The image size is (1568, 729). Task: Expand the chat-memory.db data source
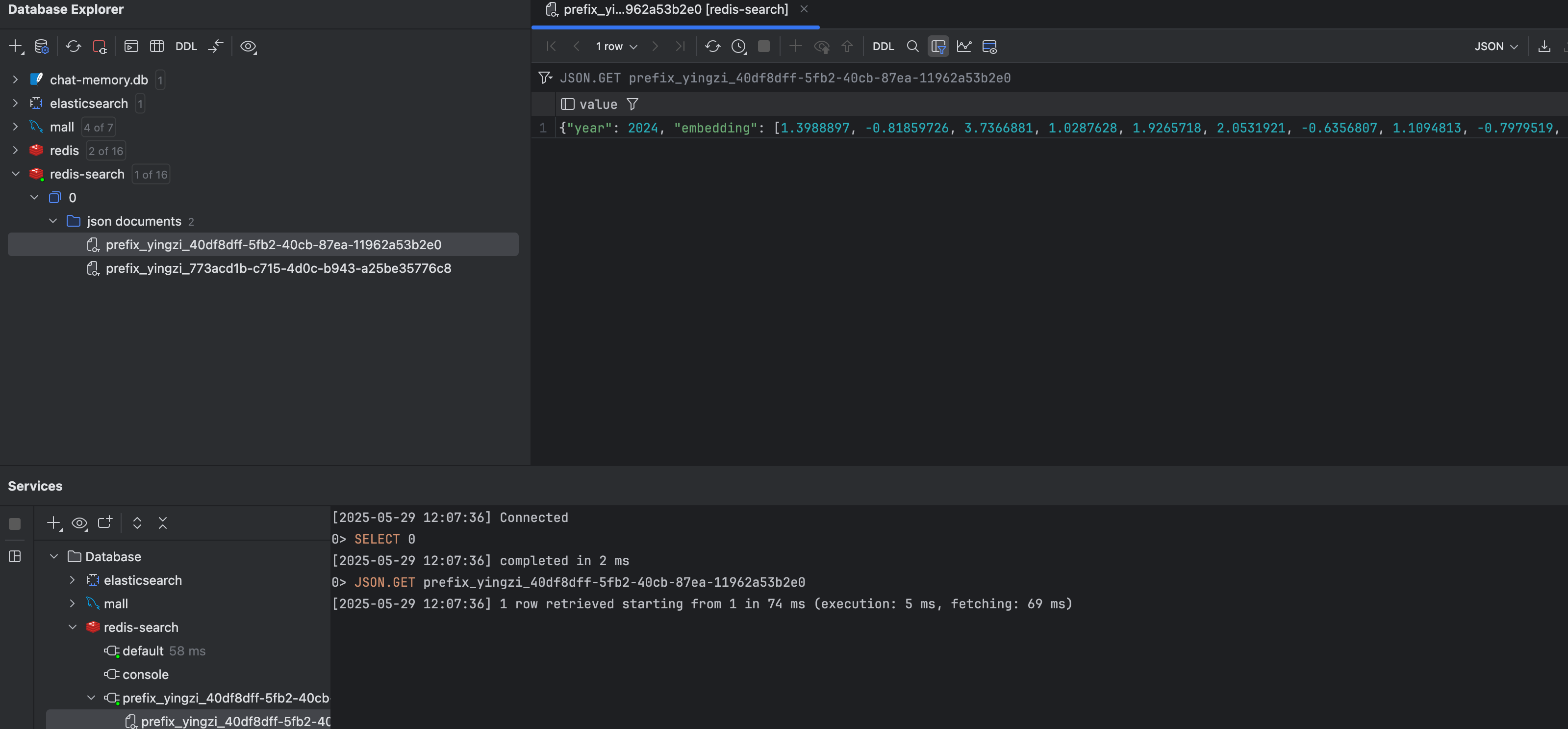pyautogui.click(x=15, y=80)
